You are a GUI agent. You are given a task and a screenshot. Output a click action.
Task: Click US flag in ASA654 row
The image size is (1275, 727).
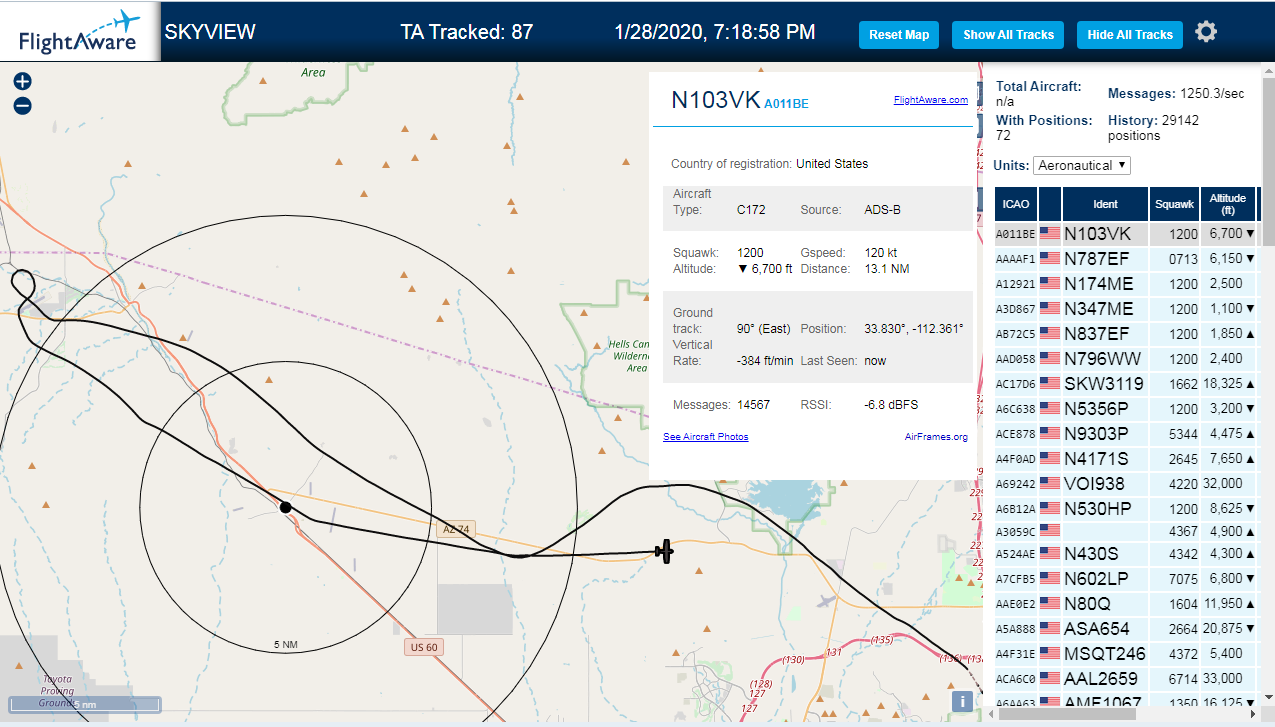1050,629
